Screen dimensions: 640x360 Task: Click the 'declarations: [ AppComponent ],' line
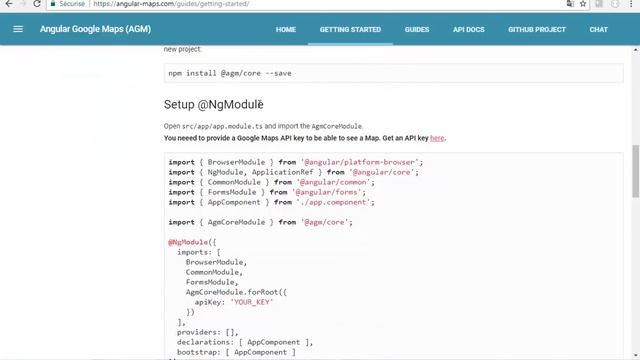245,342
